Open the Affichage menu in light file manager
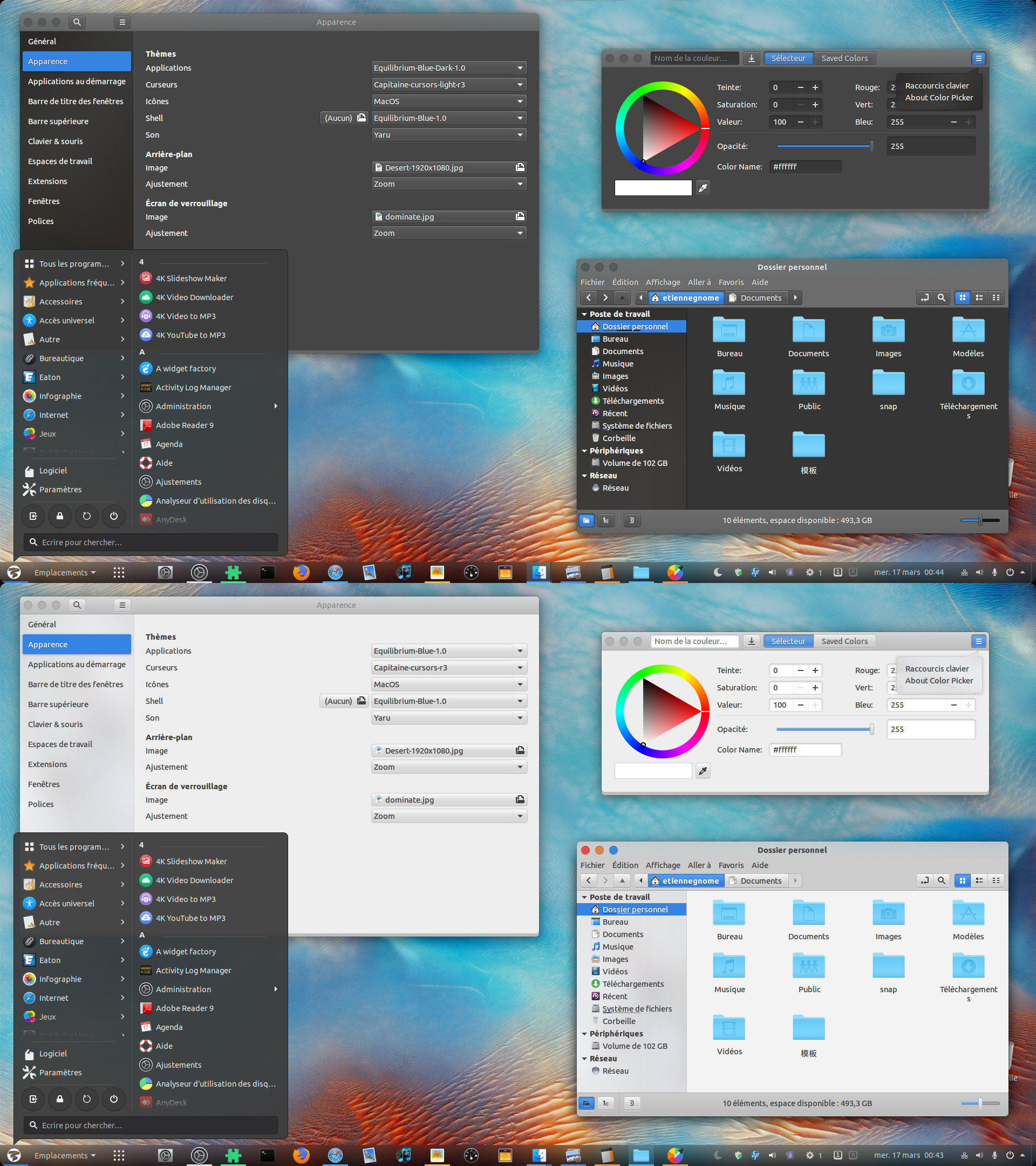 (x=663, y=865)
